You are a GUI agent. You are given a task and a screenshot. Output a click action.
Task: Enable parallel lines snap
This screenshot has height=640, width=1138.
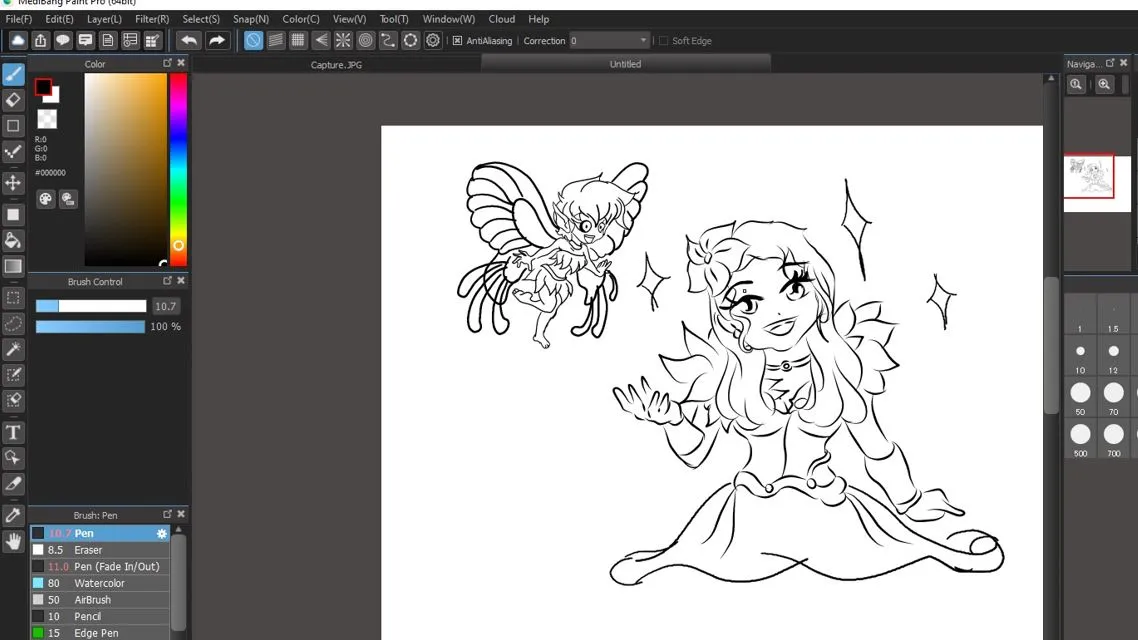276,41
